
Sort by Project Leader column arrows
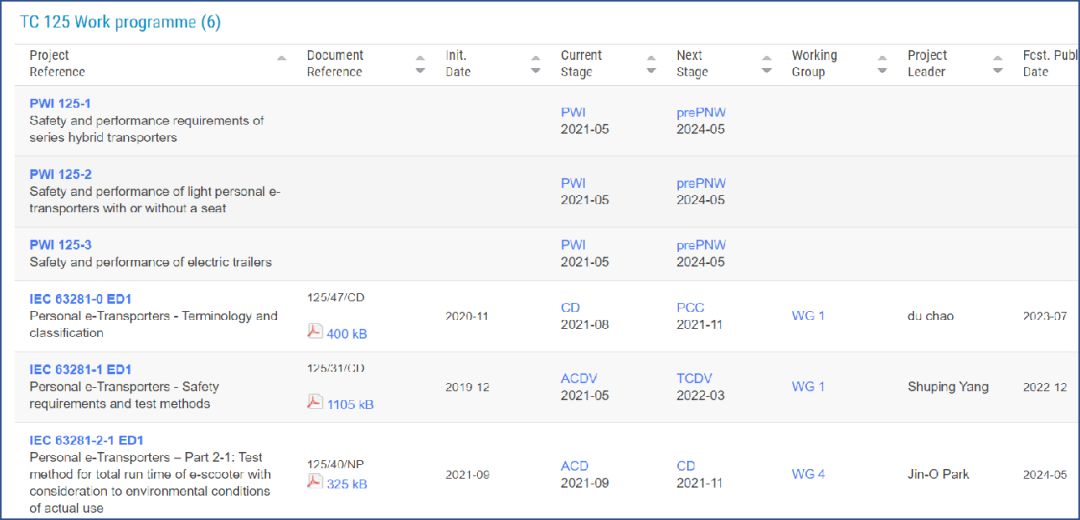(997, 64)
